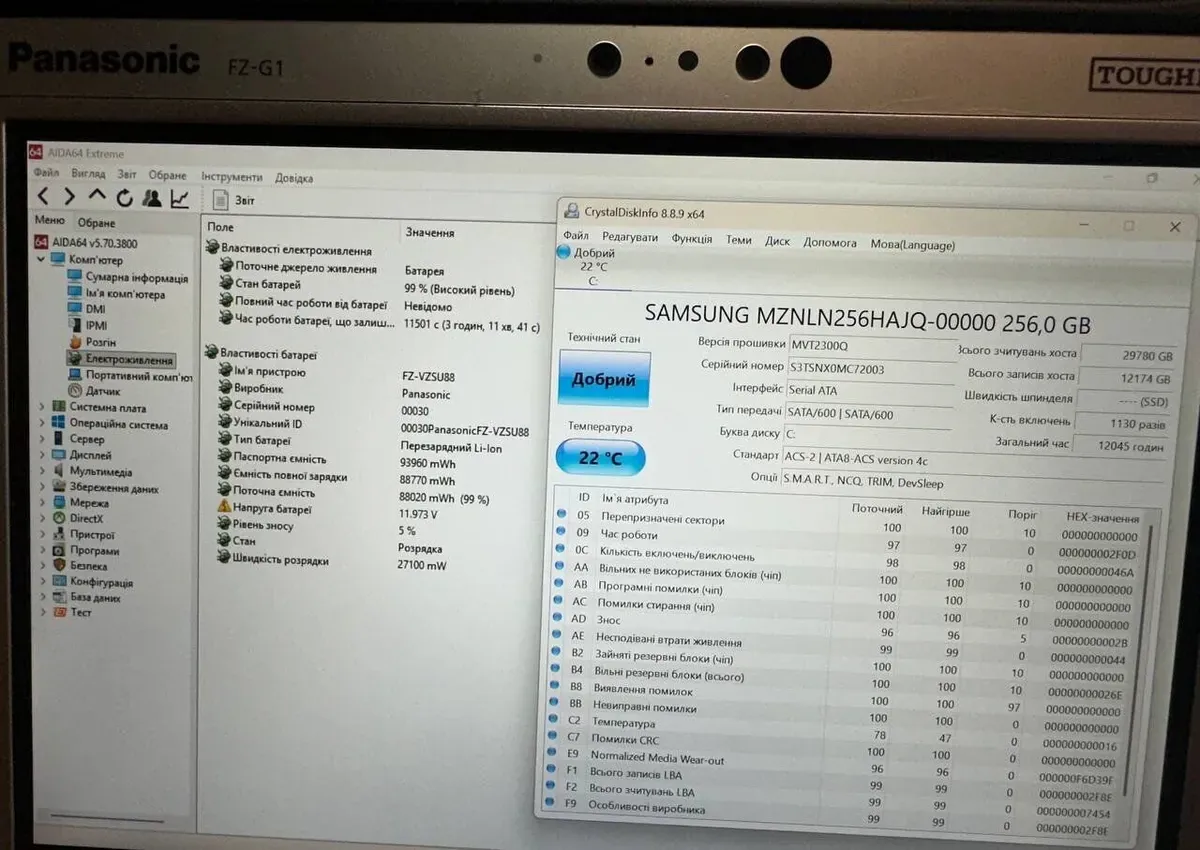Click the Значення column header
The height and width of the screenshot is (850, 1200).
pos(429,232)
